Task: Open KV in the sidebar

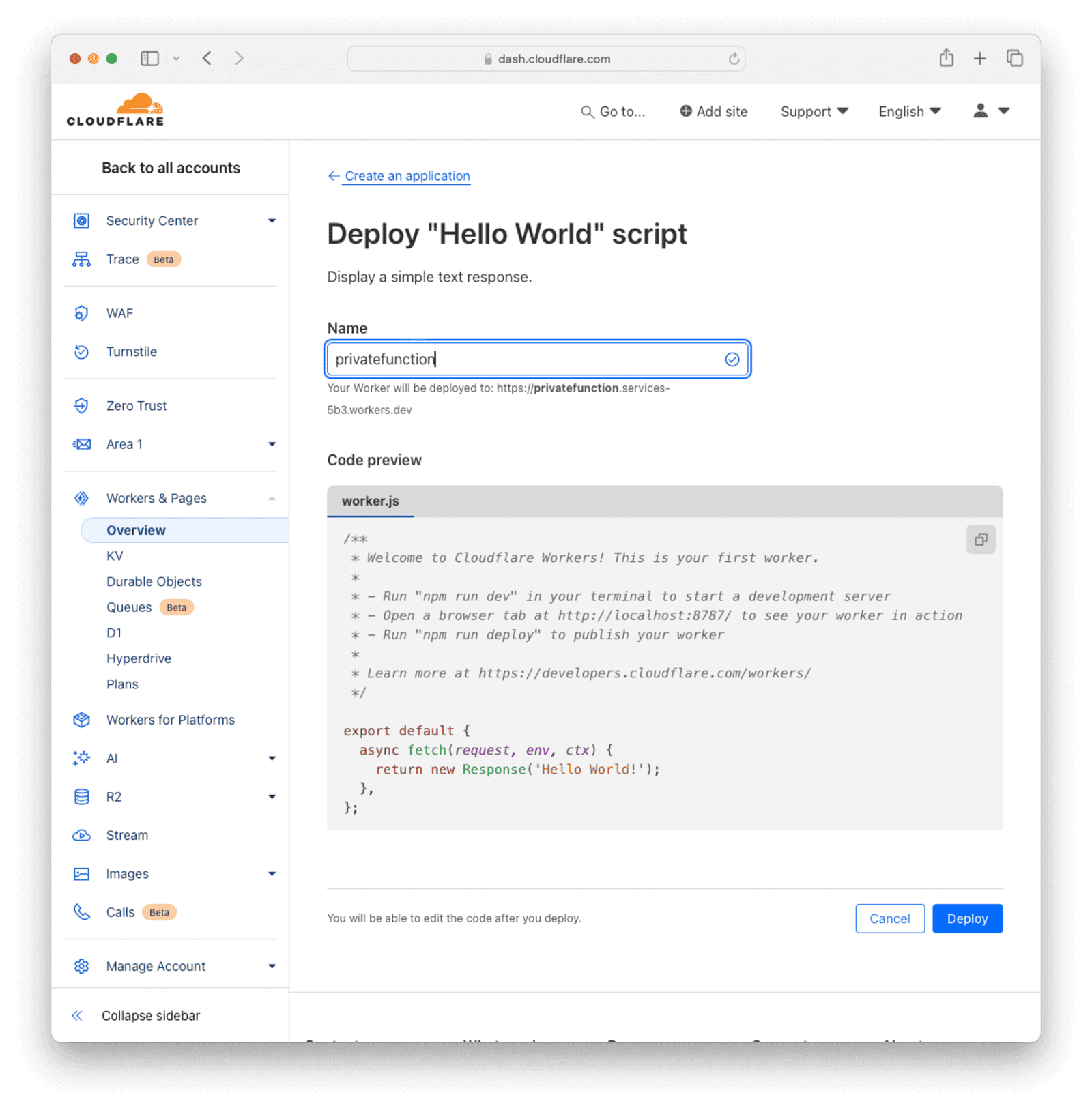Action: [115, 556]
